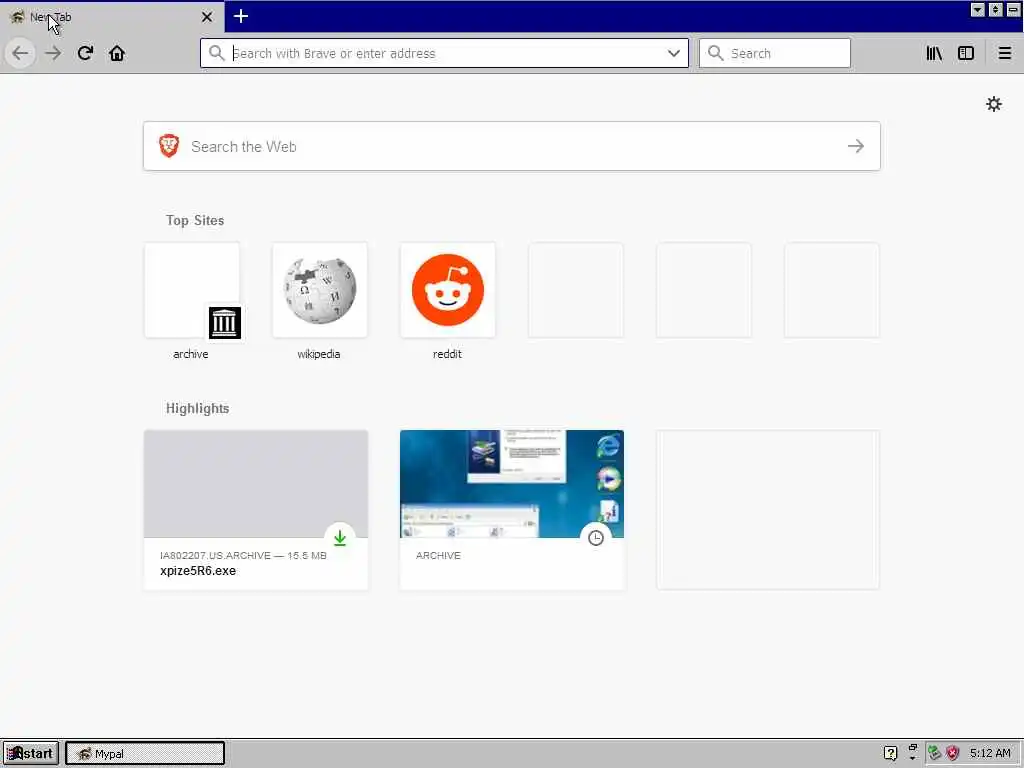Go back with the back arrow button
The height and width of the screenshot is (768, 1024).
20,53
